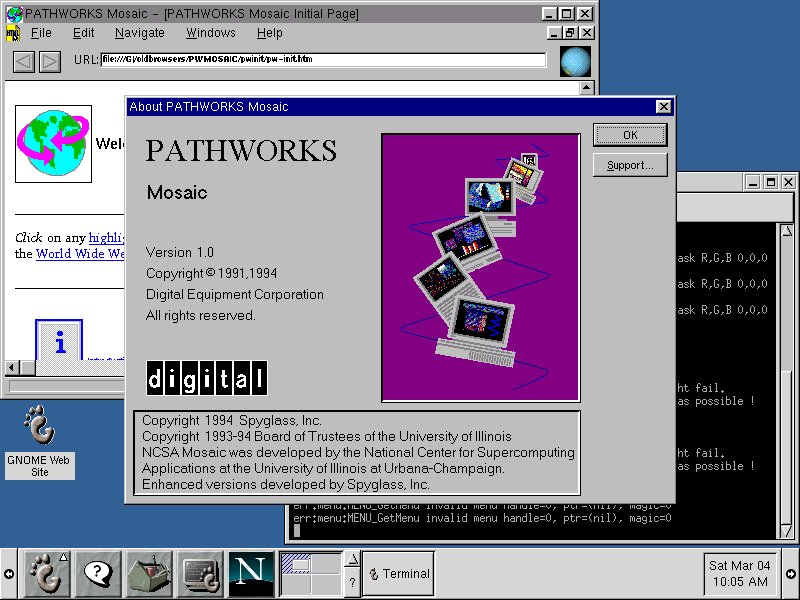Switch to the bottom-left desktop in pager
The width and height of the screenshot is (800, 600).
coord(296,584)
